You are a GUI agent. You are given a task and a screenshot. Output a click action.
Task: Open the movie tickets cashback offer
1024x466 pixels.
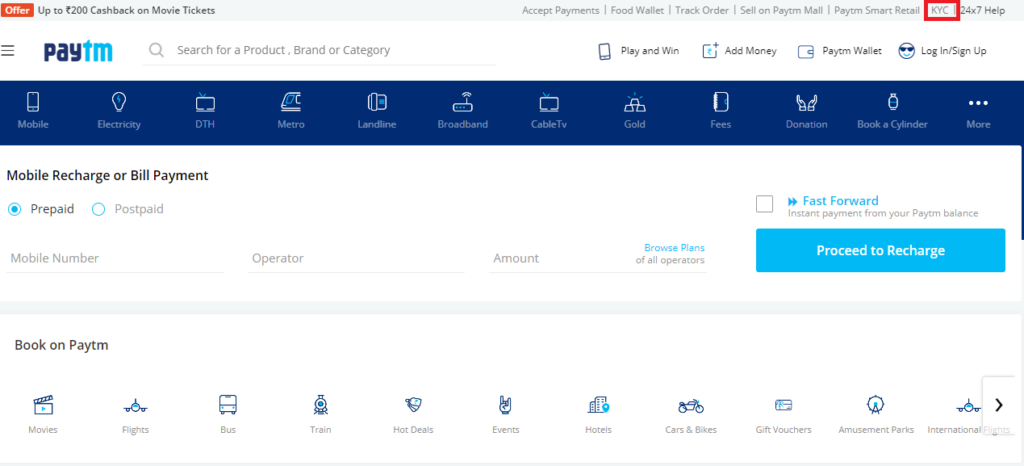pos(127,10)
